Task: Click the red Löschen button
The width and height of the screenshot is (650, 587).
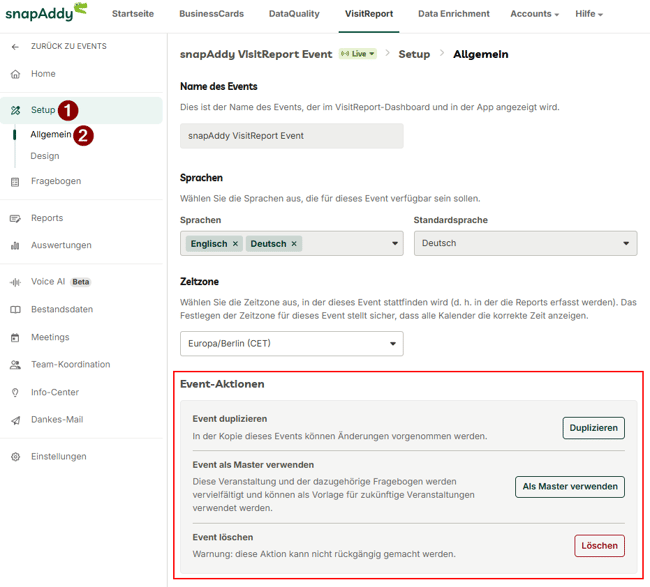Action: [599, 546]
